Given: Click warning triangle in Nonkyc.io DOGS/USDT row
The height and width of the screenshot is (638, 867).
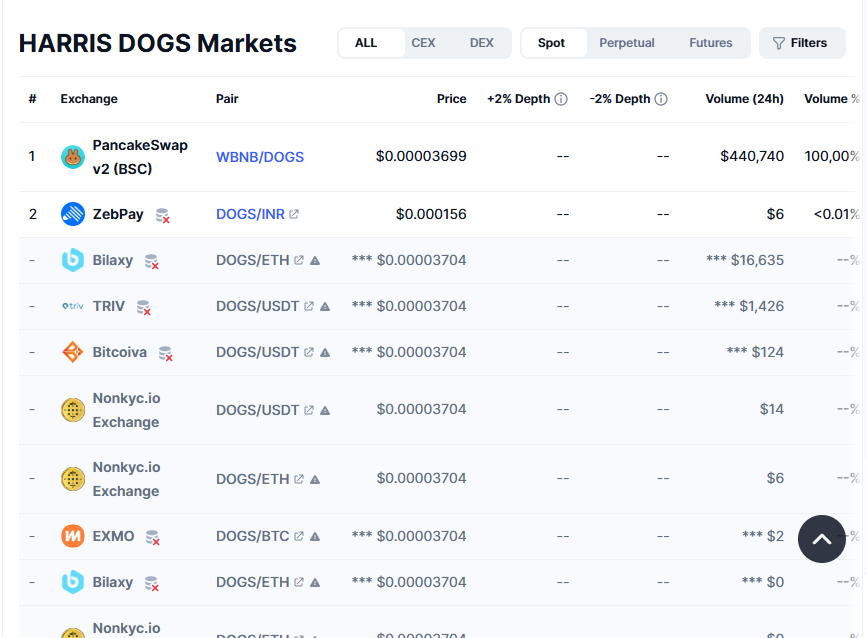Looking at the screenshot, I should point(325,410).
